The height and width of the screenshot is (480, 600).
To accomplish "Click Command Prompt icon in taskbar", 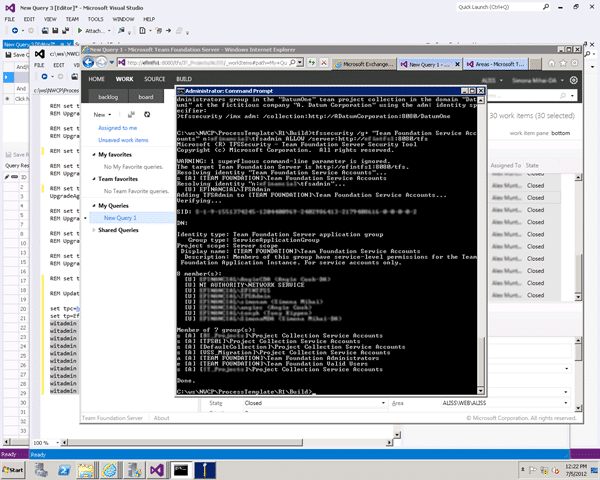I will point(181,470).
